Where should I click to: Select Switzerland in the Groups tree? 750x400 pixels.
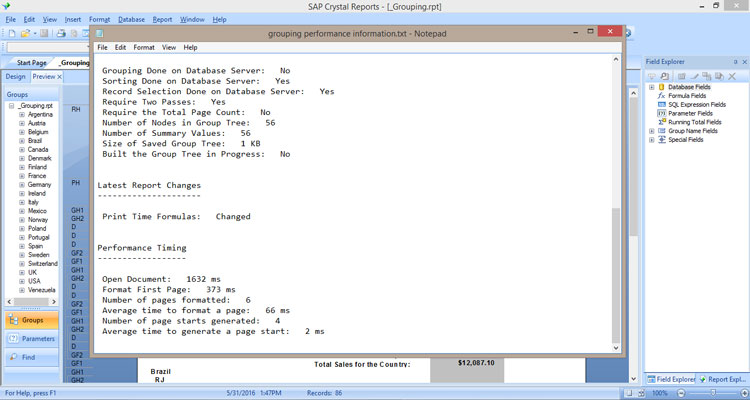pos(43,264)
